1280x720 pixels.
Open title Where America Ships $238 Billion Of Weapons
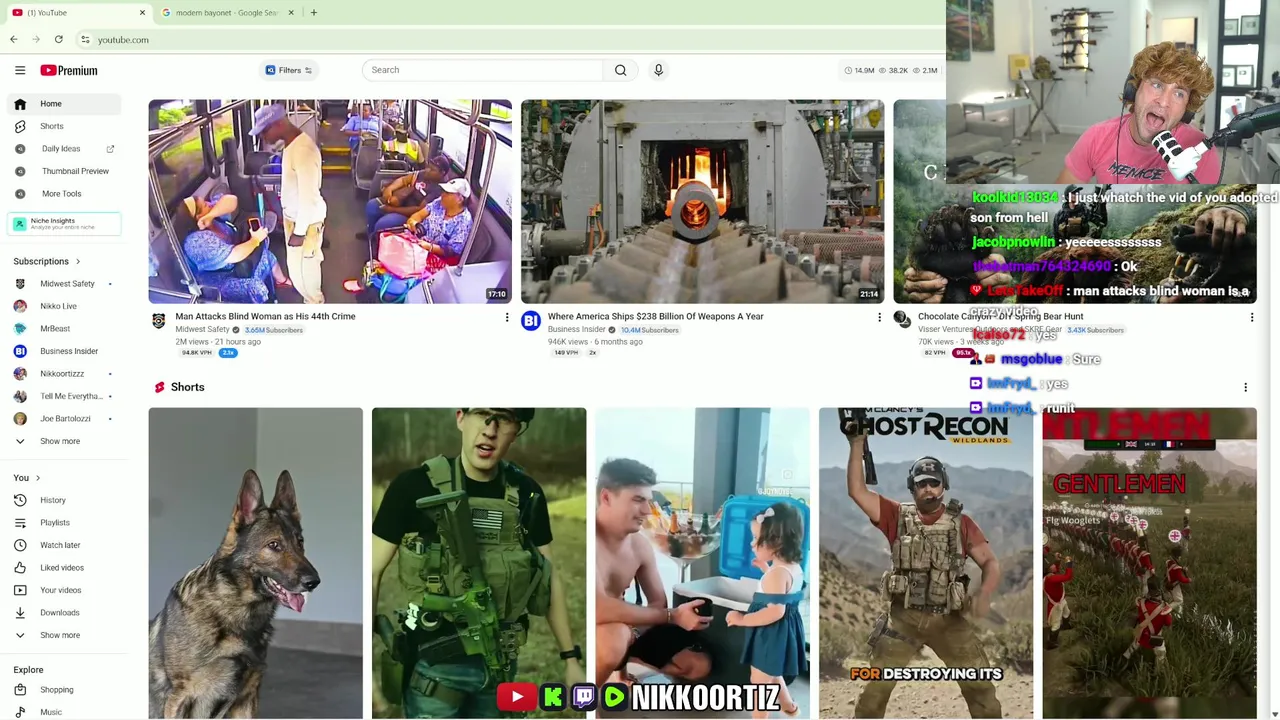coord(655,316)
